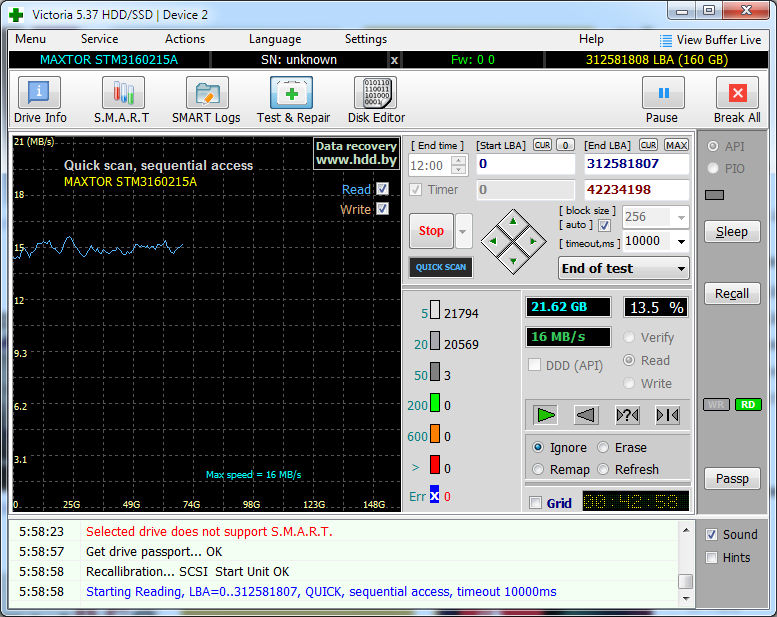Click the Break All icon

[x=737, y=93]
